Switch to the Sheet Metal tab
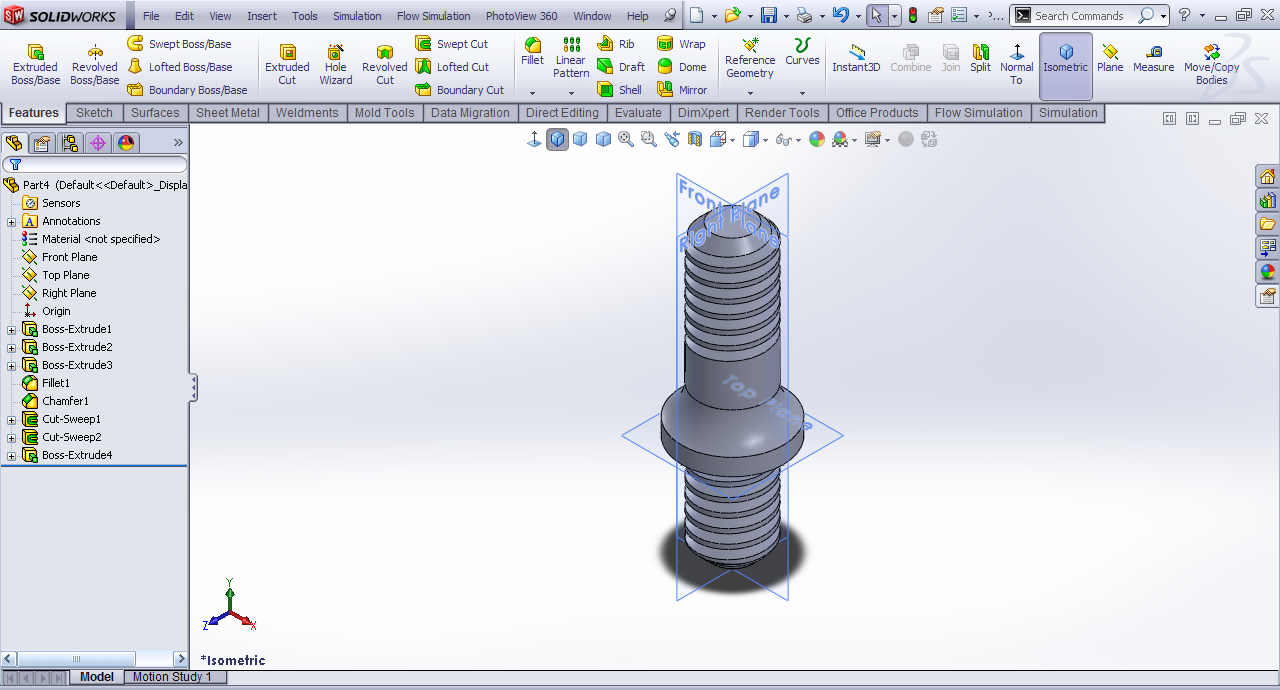This screenshot has height=690, width=1280. (227, 113)
